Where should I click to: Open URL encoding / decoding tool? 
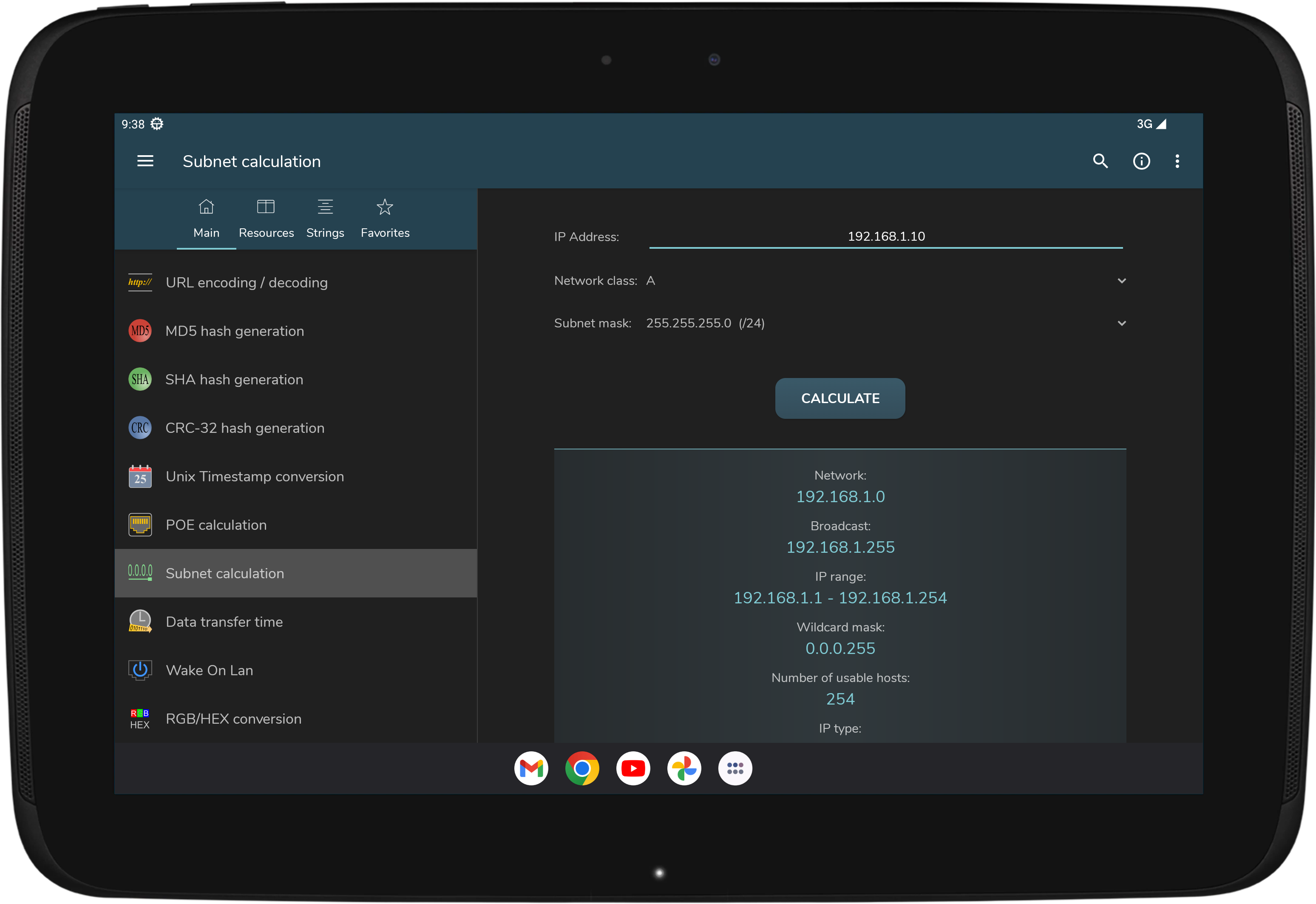pos(296,283)
